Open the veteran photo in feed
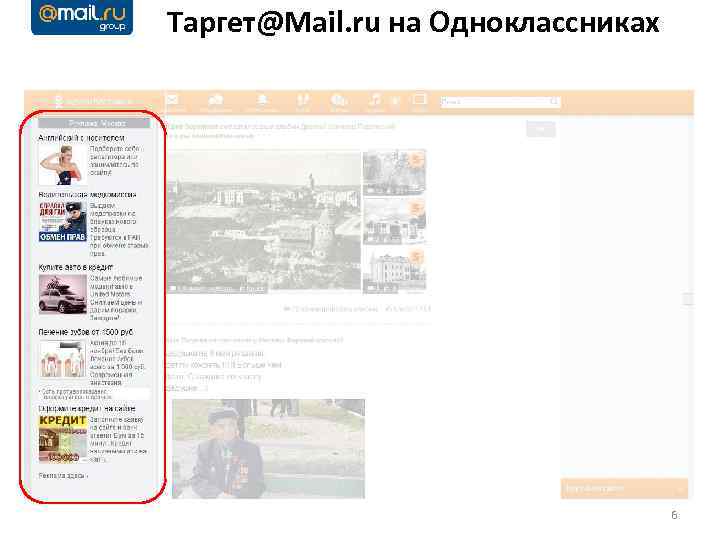 [x=268, y=449]
